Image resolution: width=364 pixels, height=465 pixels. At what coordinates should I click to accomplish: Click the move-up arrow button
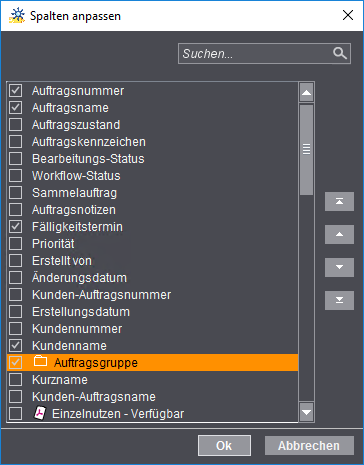(339, 234)
